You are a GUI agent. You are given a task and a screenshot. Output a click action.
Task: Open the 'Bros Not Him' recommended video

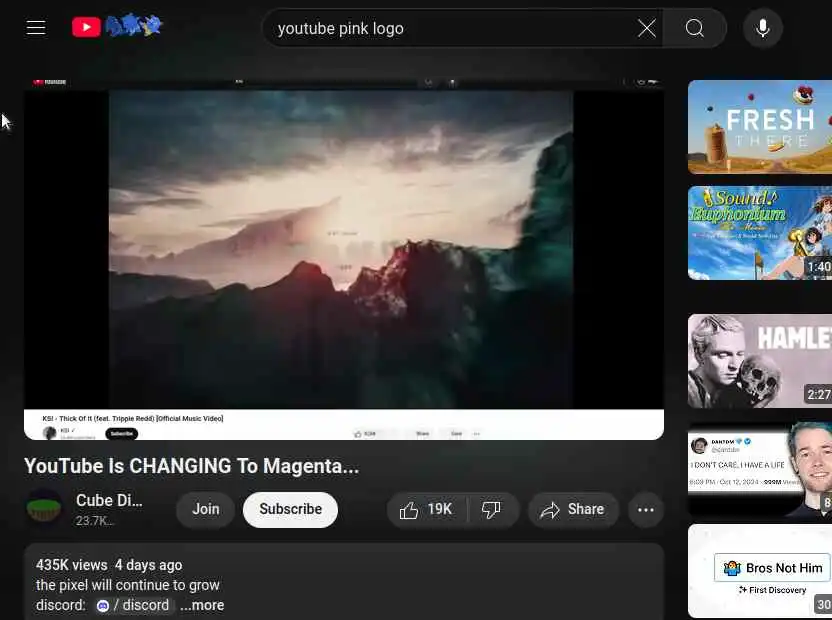coord(760,571)
